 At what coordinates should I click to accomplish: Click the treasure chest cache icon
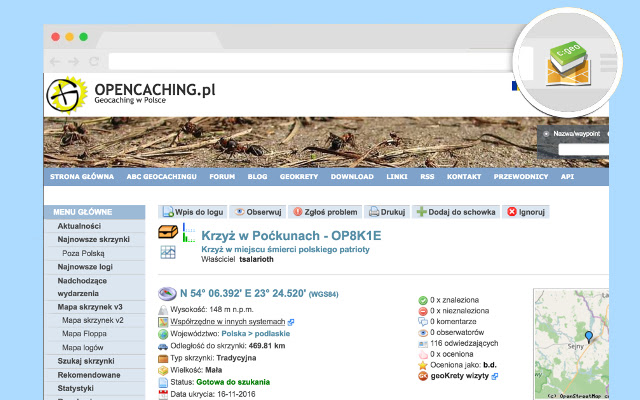[x=168, y=232]
